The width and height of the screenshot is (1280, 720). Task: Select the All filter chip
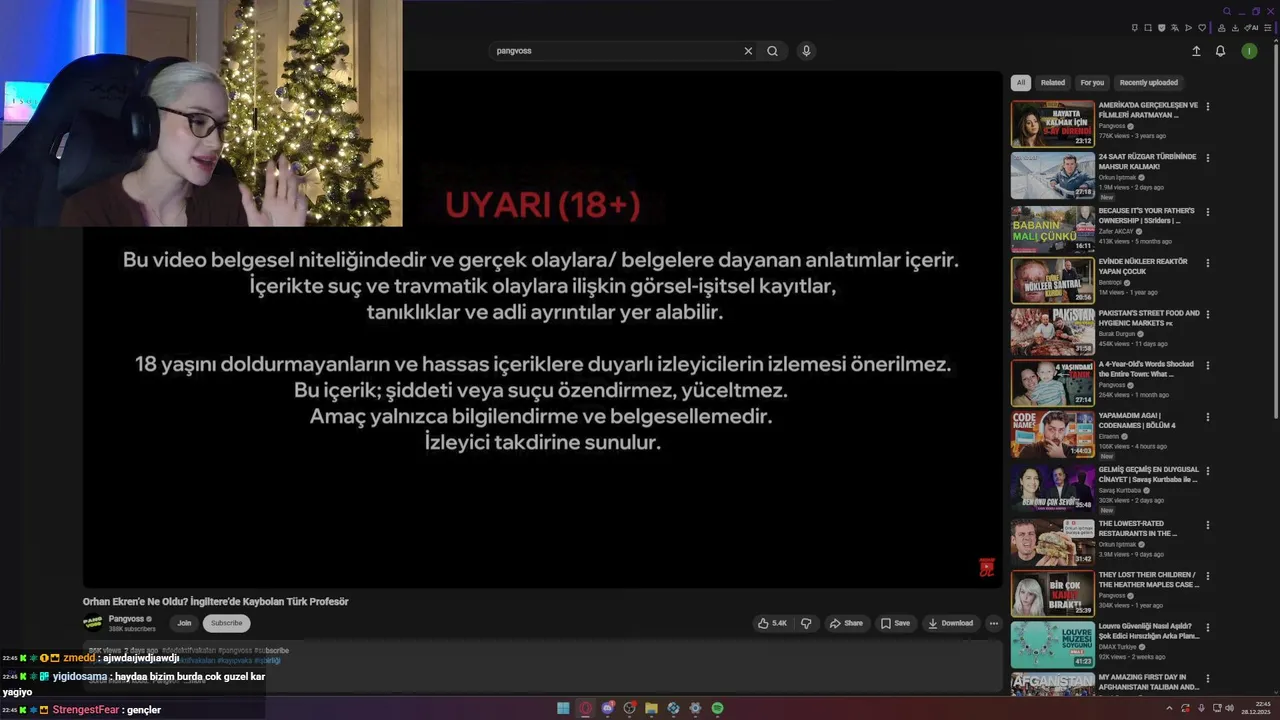click(1020, 83)
